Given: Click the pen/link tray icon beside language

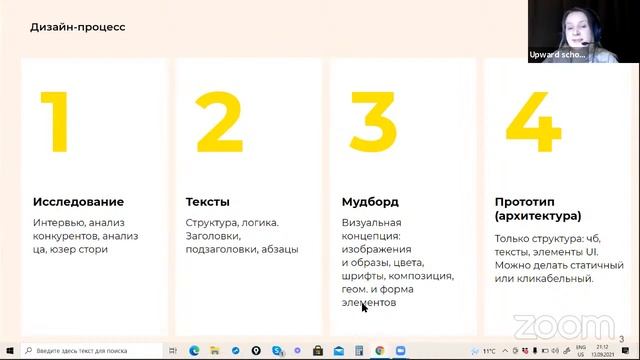Looking at the screenshot, I should 567,351.
